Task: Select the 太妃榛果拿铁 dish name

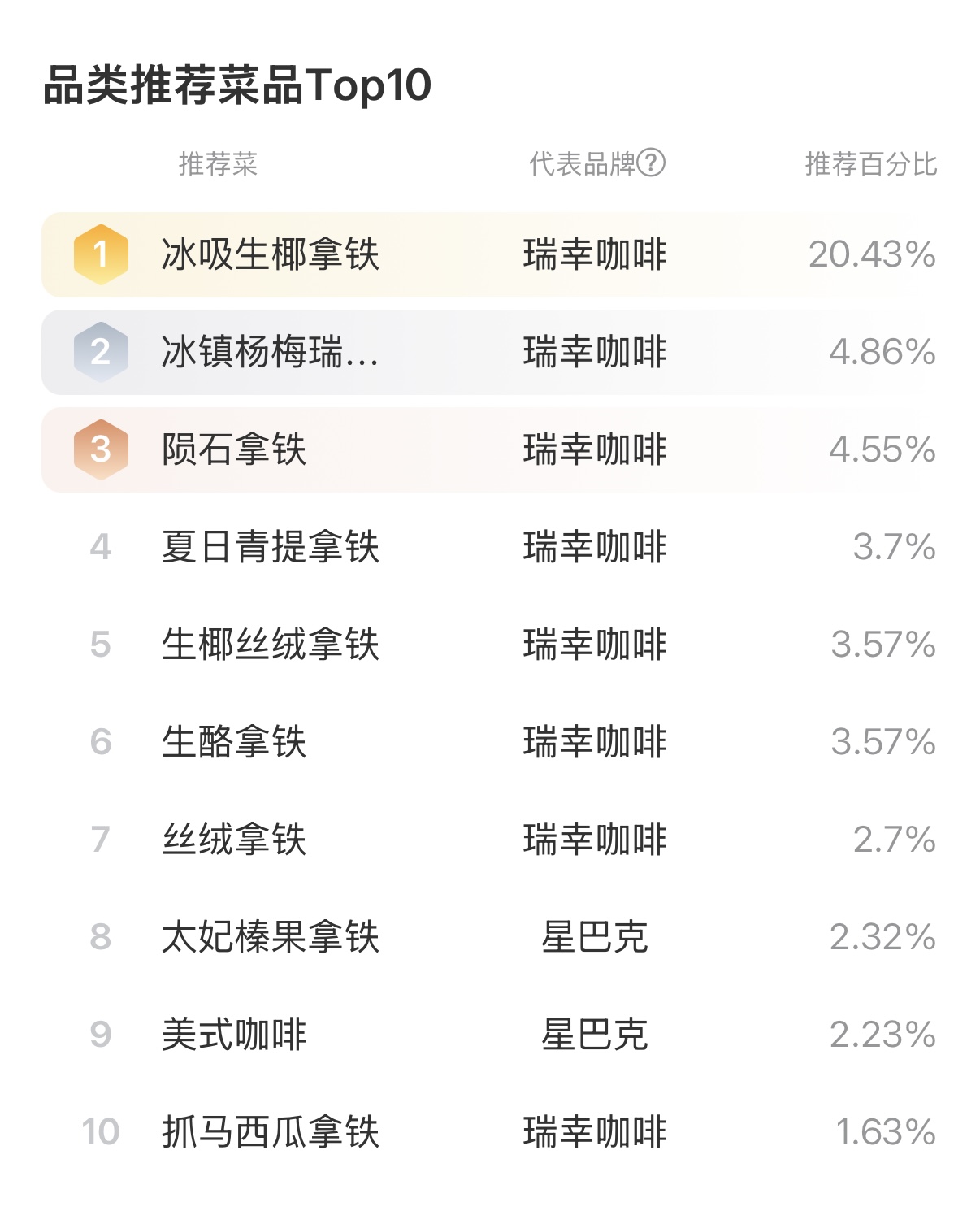Action: pyautogui.click(x=270, y=937)
